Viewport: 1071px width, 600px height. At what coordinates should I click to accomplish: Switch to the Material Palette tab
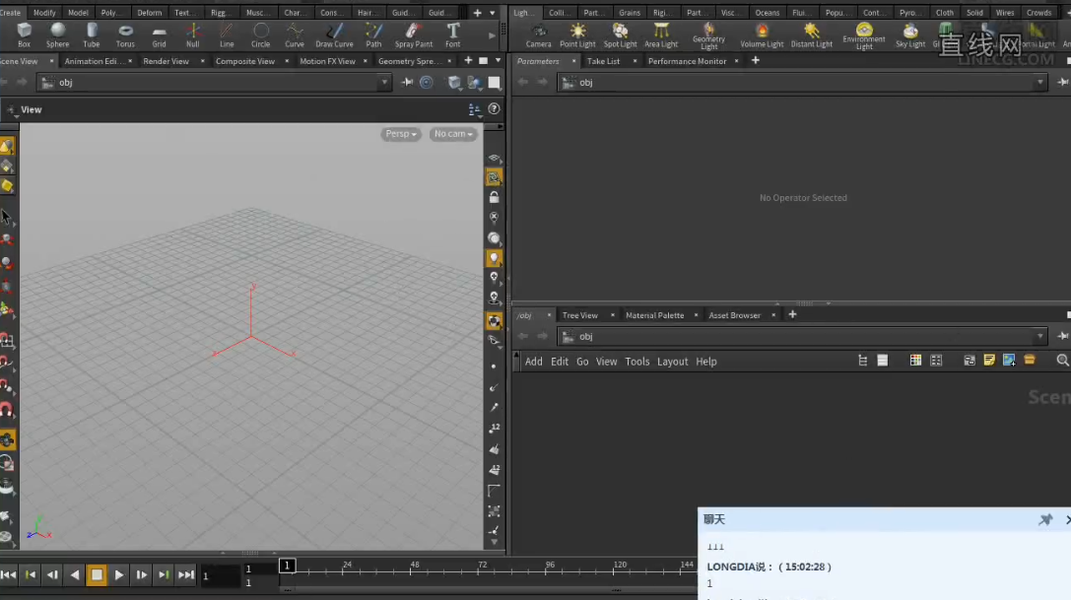pyautogui.click(x=654, y=315)
